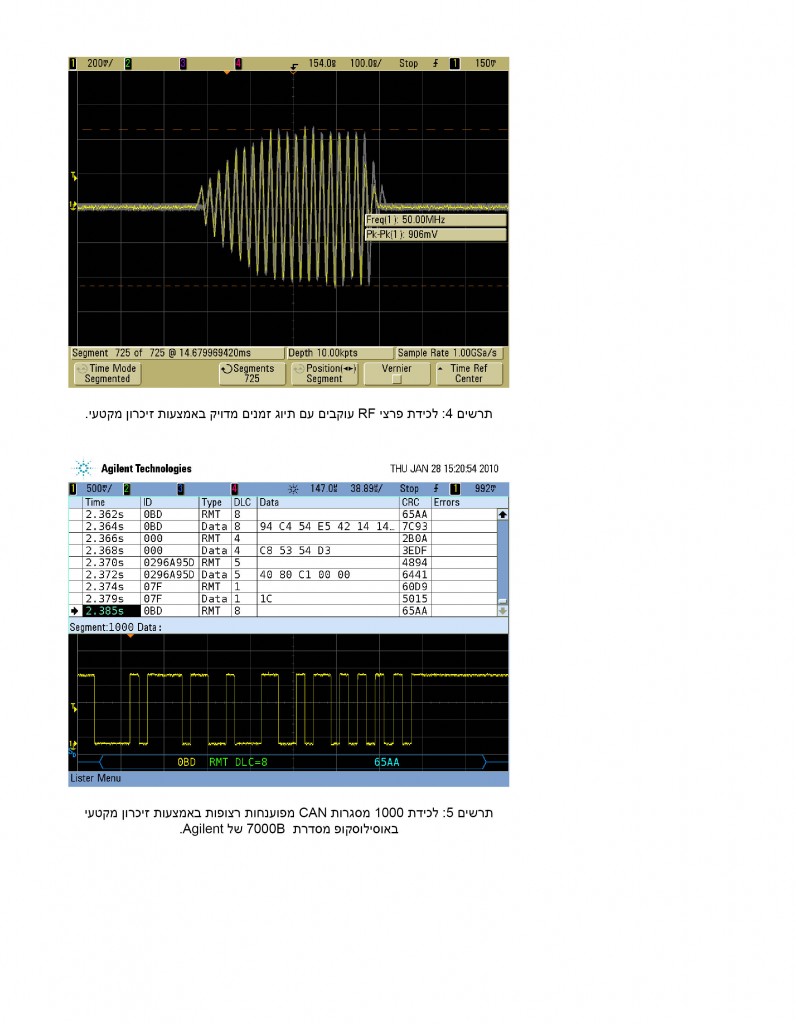Select the Time Mode Segmented softkey
The image size is (796, 1024).
click(x=107, y=374)
